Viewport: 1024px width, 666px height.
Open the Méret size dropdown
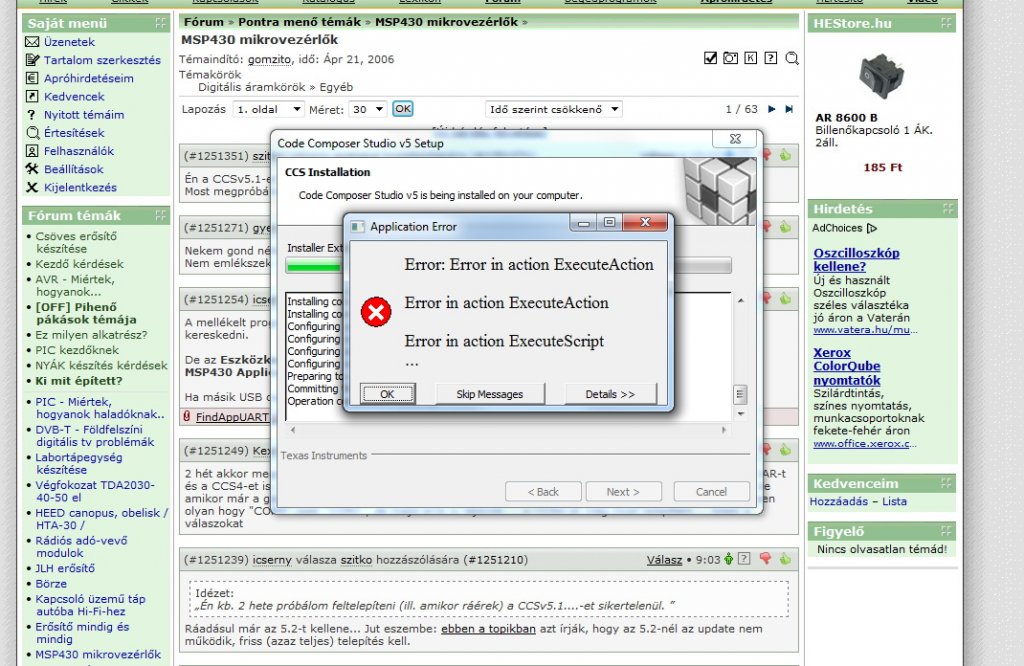[368, 109]
